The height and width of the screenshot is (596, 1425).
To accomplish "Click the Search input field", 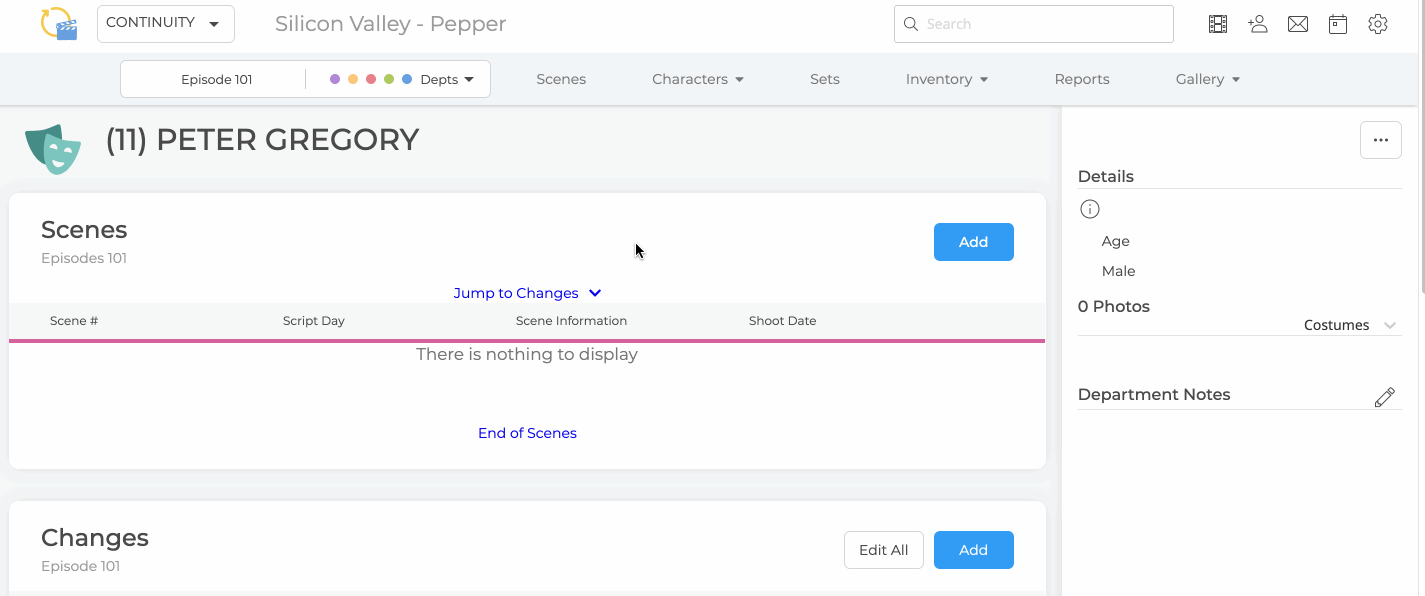I will (1034, 24).
